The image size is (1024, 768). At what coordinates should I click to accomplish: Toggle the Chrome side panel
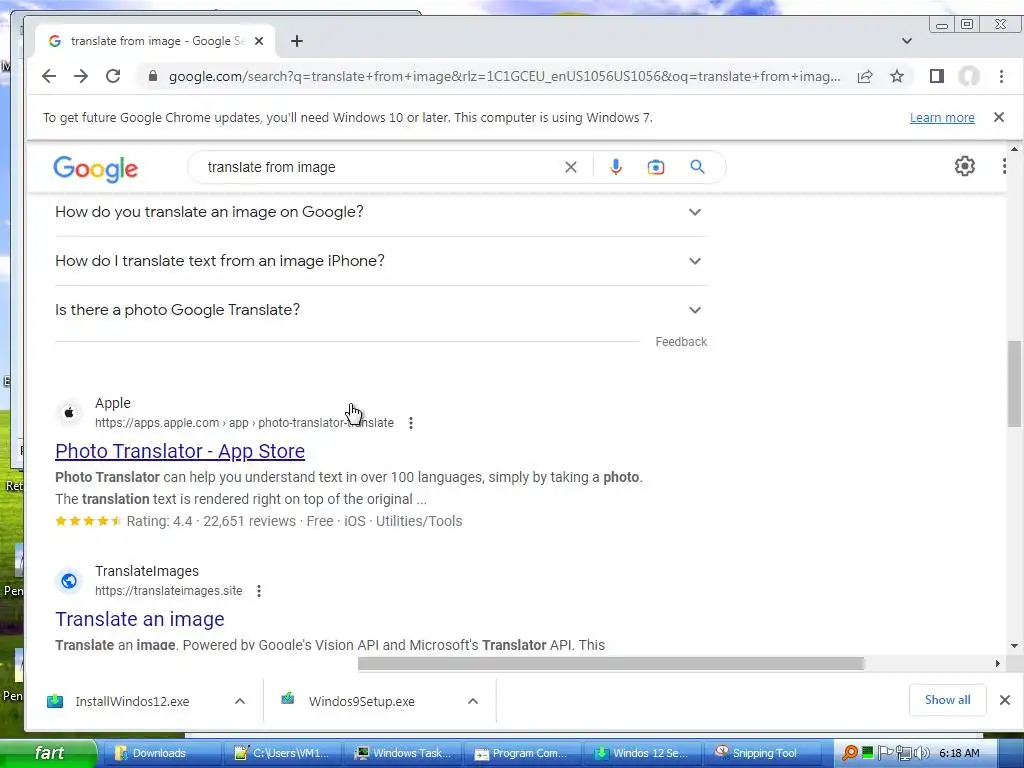click(936, 76)
